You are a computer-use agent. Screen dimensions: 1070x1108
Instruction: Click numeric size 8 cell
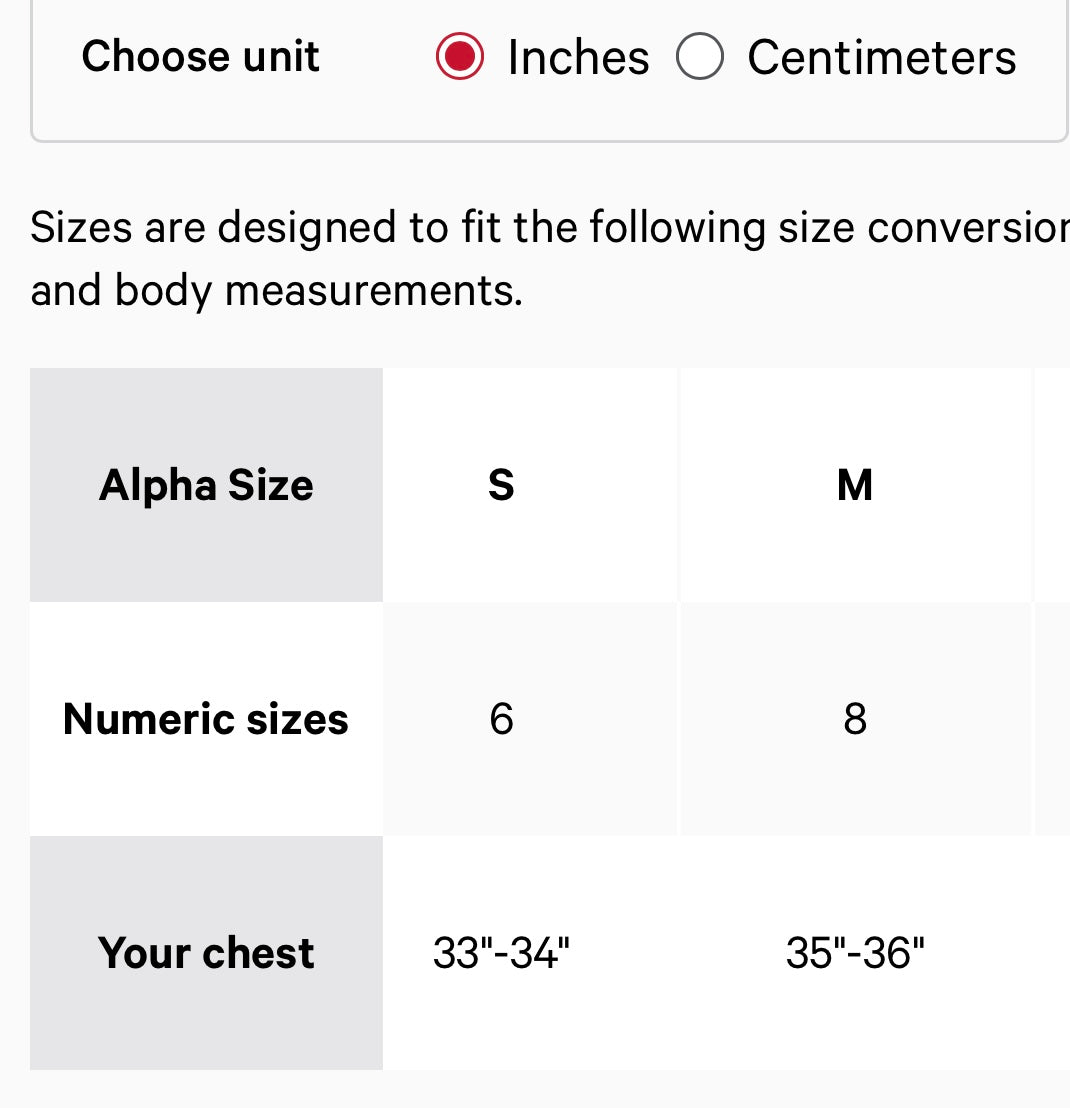[x=855, y=719]
